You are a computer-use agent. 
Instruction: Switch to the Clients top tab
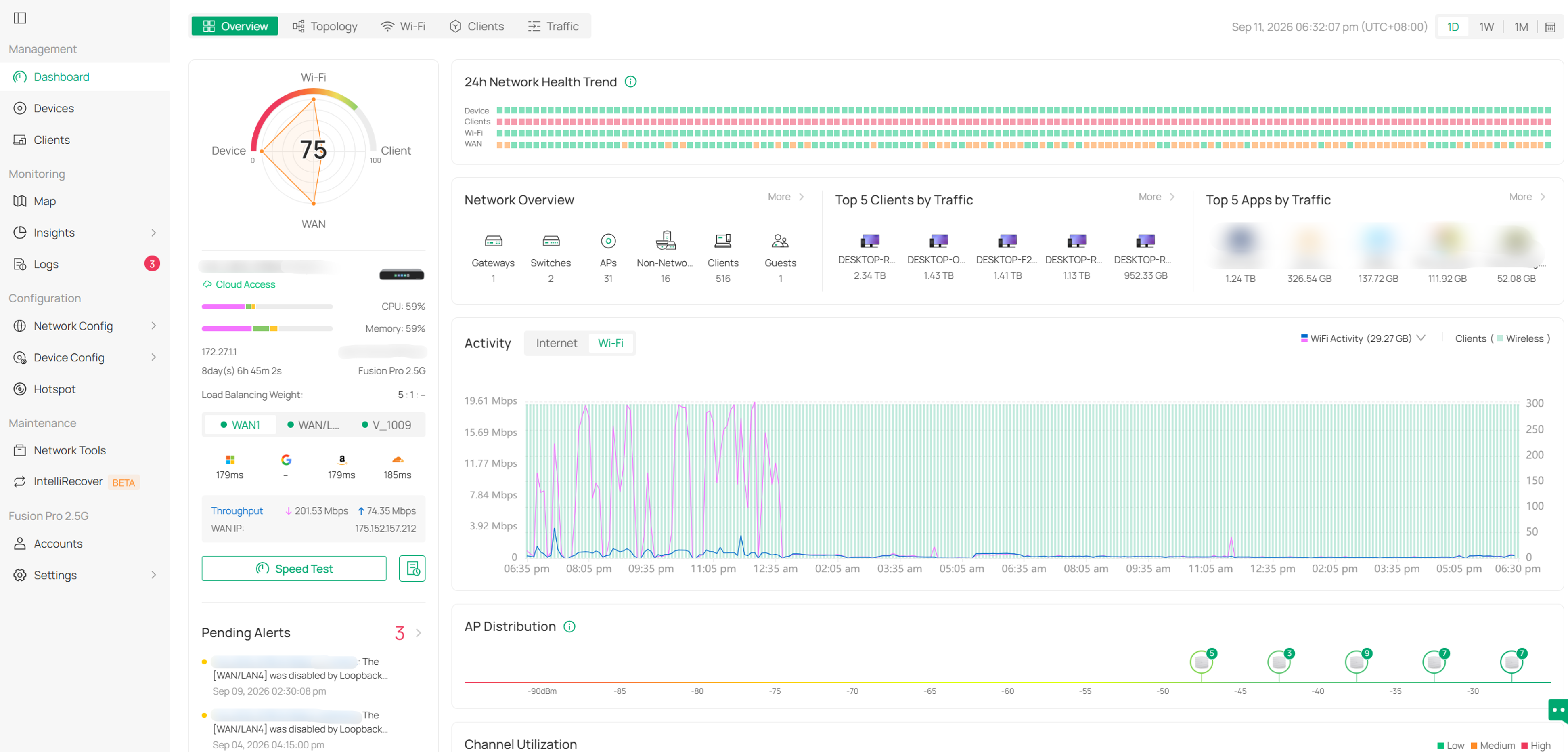[x=477, y=26]
